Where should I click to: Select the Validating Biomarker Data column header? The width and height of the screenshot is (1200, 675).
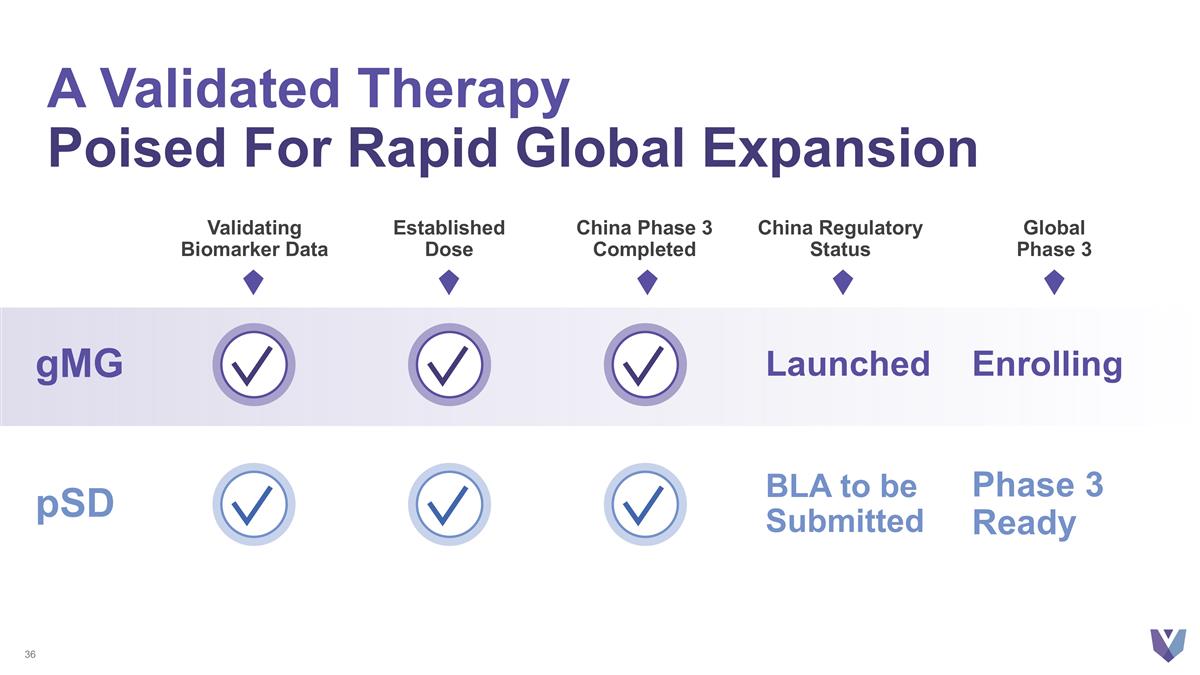[x=254, y=239]
